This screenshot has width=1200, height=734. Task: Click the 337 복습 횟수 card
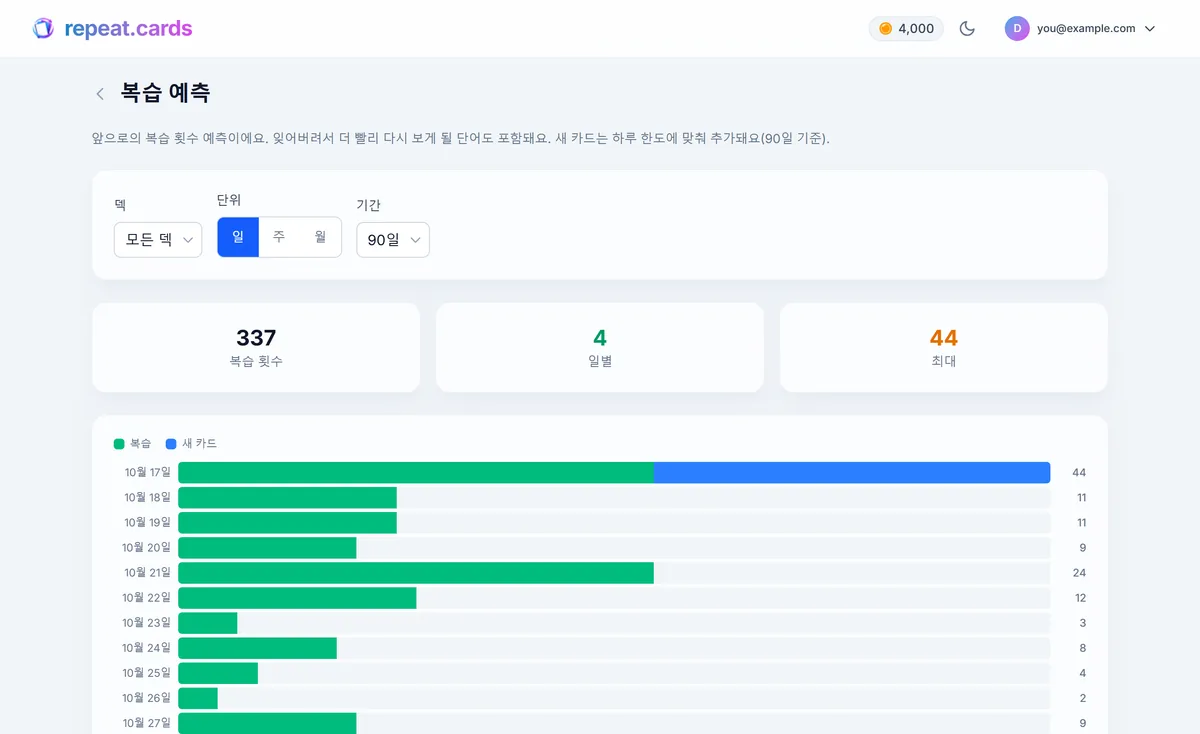256,347
